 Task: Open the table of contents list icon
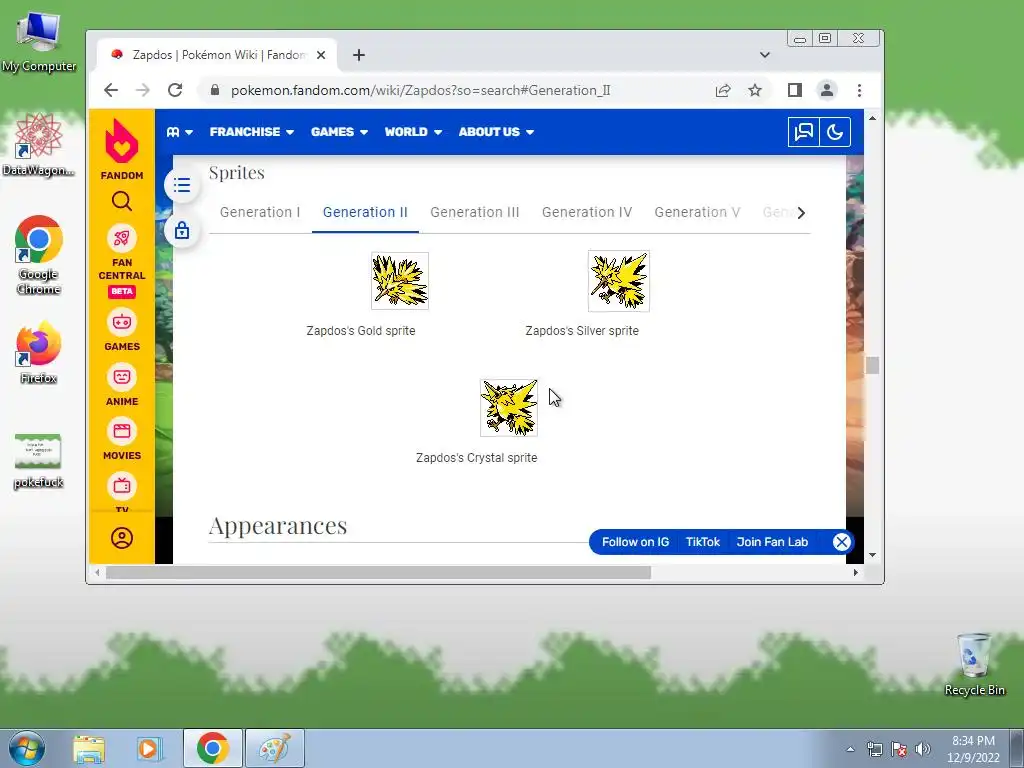182,185
